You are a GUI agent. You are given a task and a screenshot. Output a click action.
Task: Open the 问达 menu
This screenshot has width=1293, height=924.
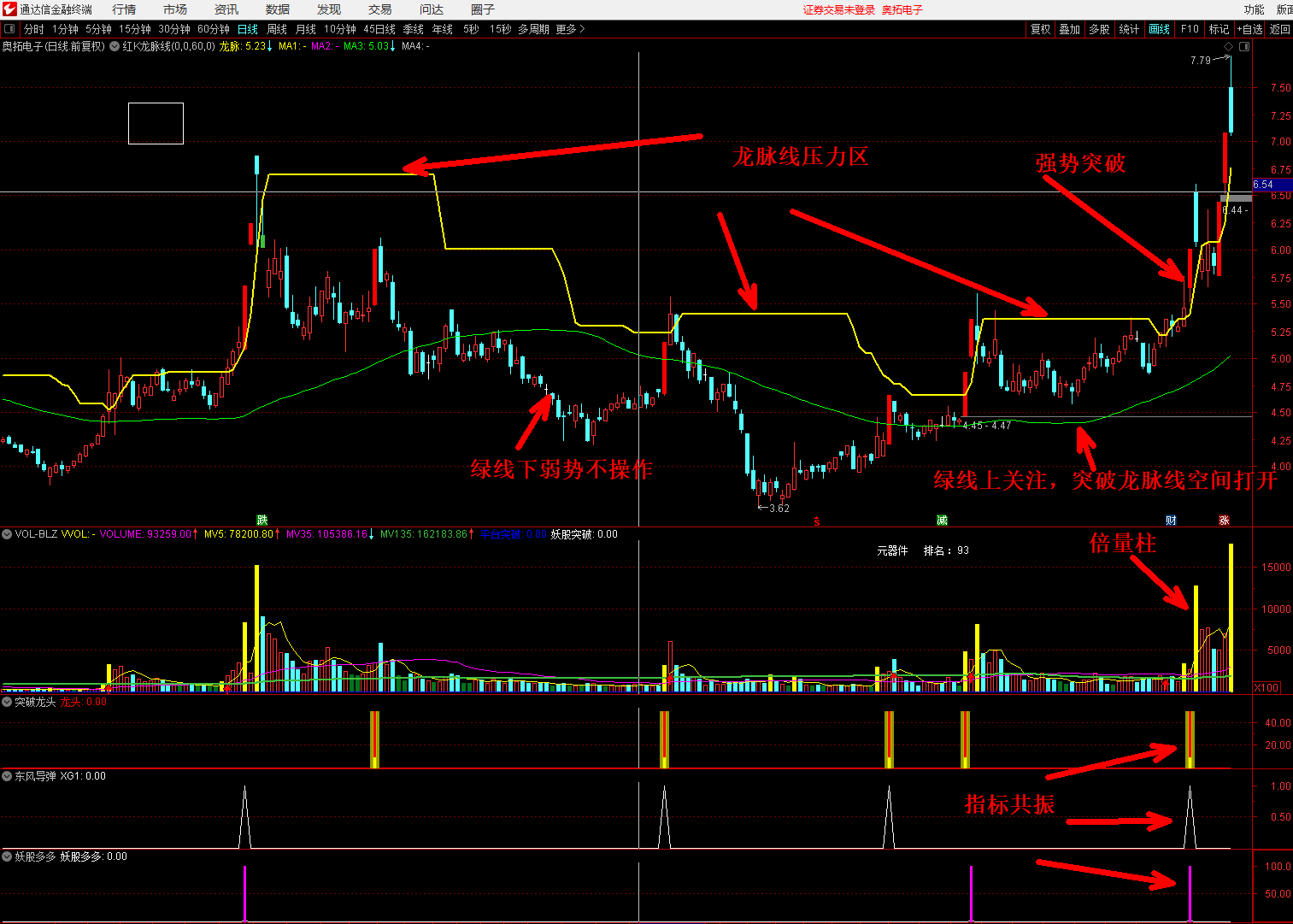432,9
